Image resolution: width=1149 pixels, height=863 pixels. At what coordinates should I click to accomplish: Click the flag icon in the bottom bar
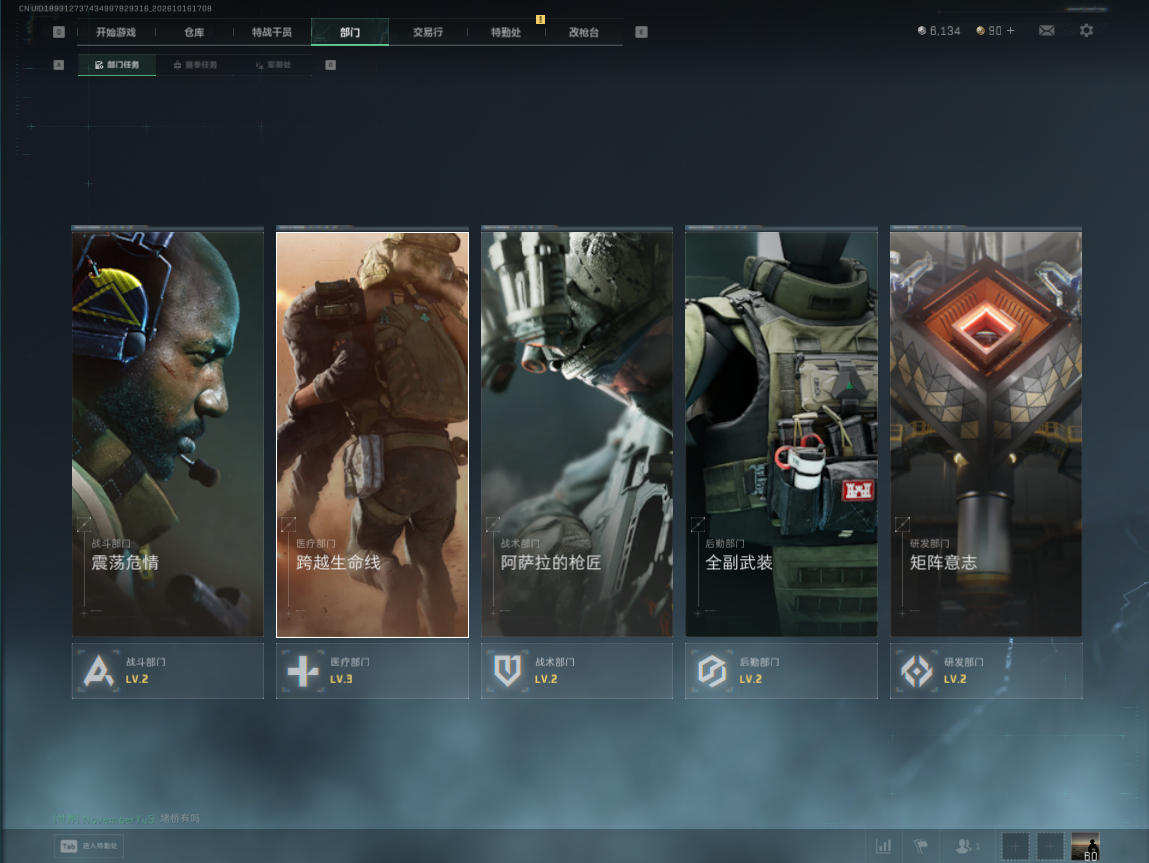pyautogui.click(x=921, y=846)
